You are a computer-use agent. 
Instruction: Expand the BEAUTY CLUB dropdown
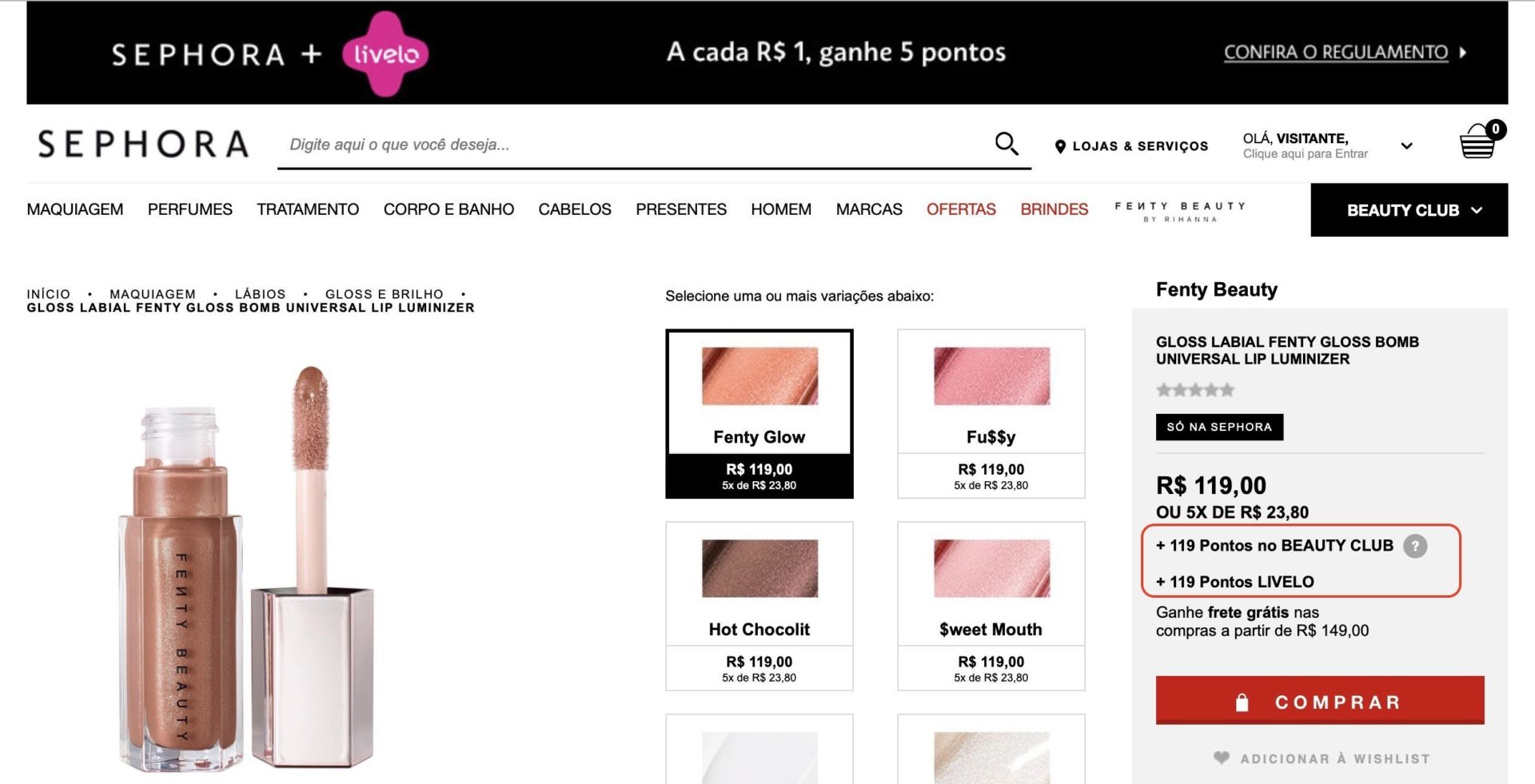point(1409,210)
